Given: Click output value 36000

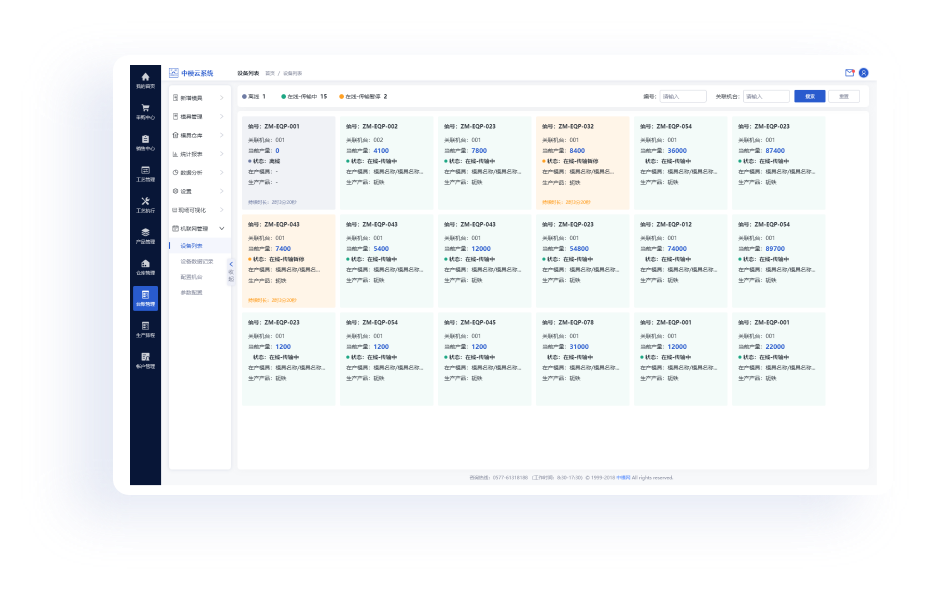Looking at the screenshot, I should (x=677, y=151).
